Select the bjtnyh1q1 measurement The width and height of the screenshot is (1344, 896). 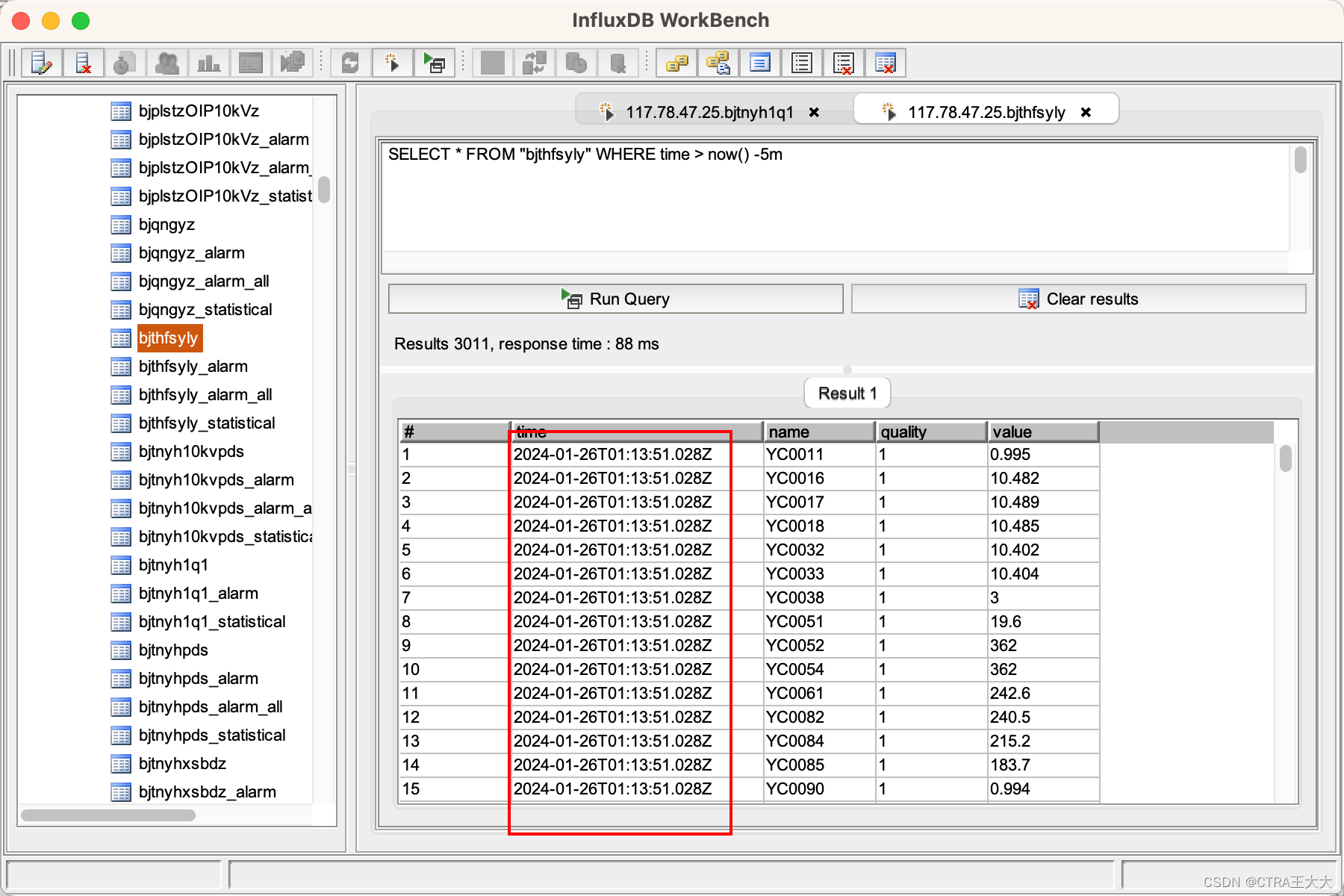173,565
